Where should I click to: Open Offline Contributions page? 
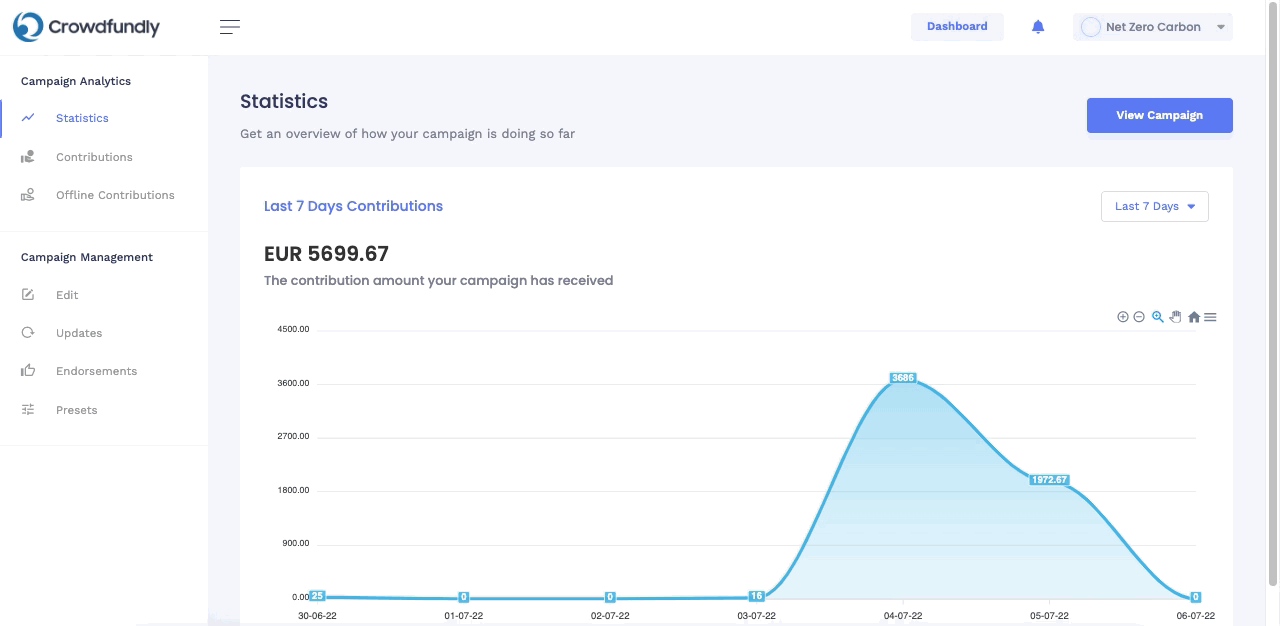115,195
